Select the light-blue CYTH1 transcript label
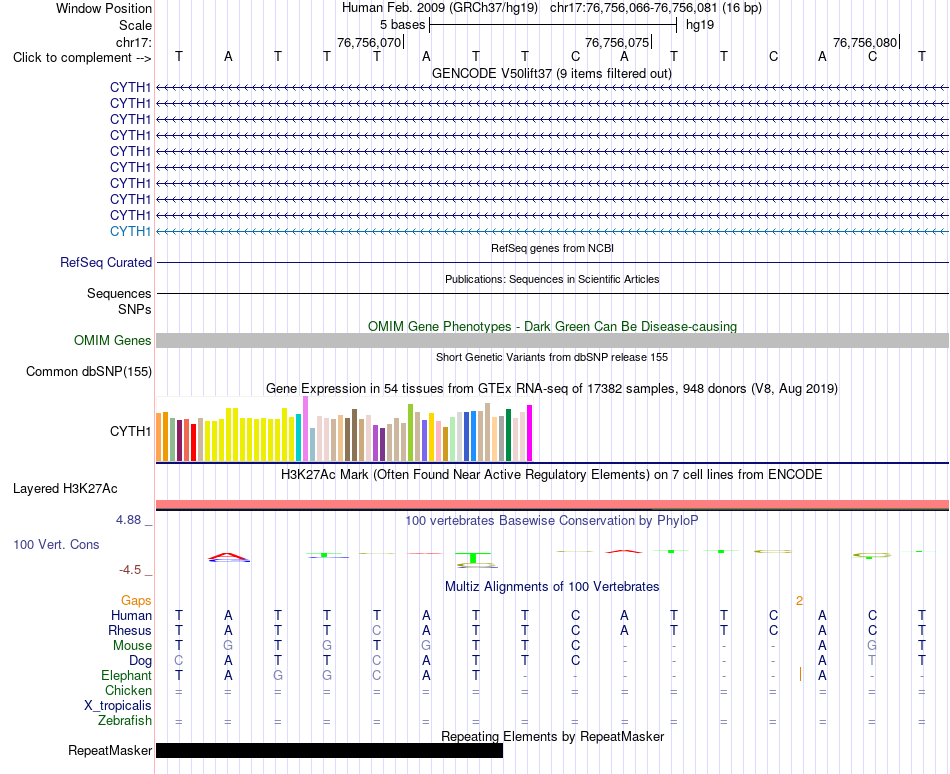The height and width of the screenshot is (774, 950). pos(130,231)
